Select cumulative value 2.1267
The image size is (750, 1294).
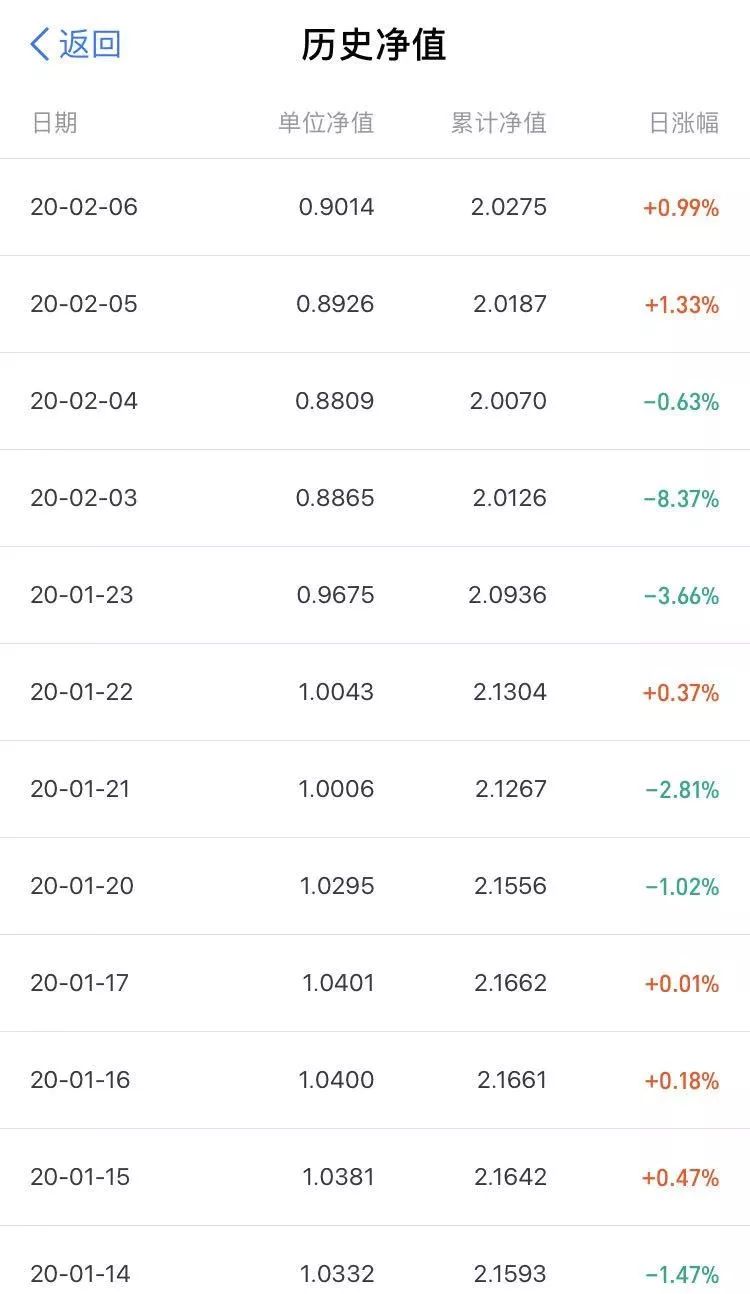click(x=511, y=789)
